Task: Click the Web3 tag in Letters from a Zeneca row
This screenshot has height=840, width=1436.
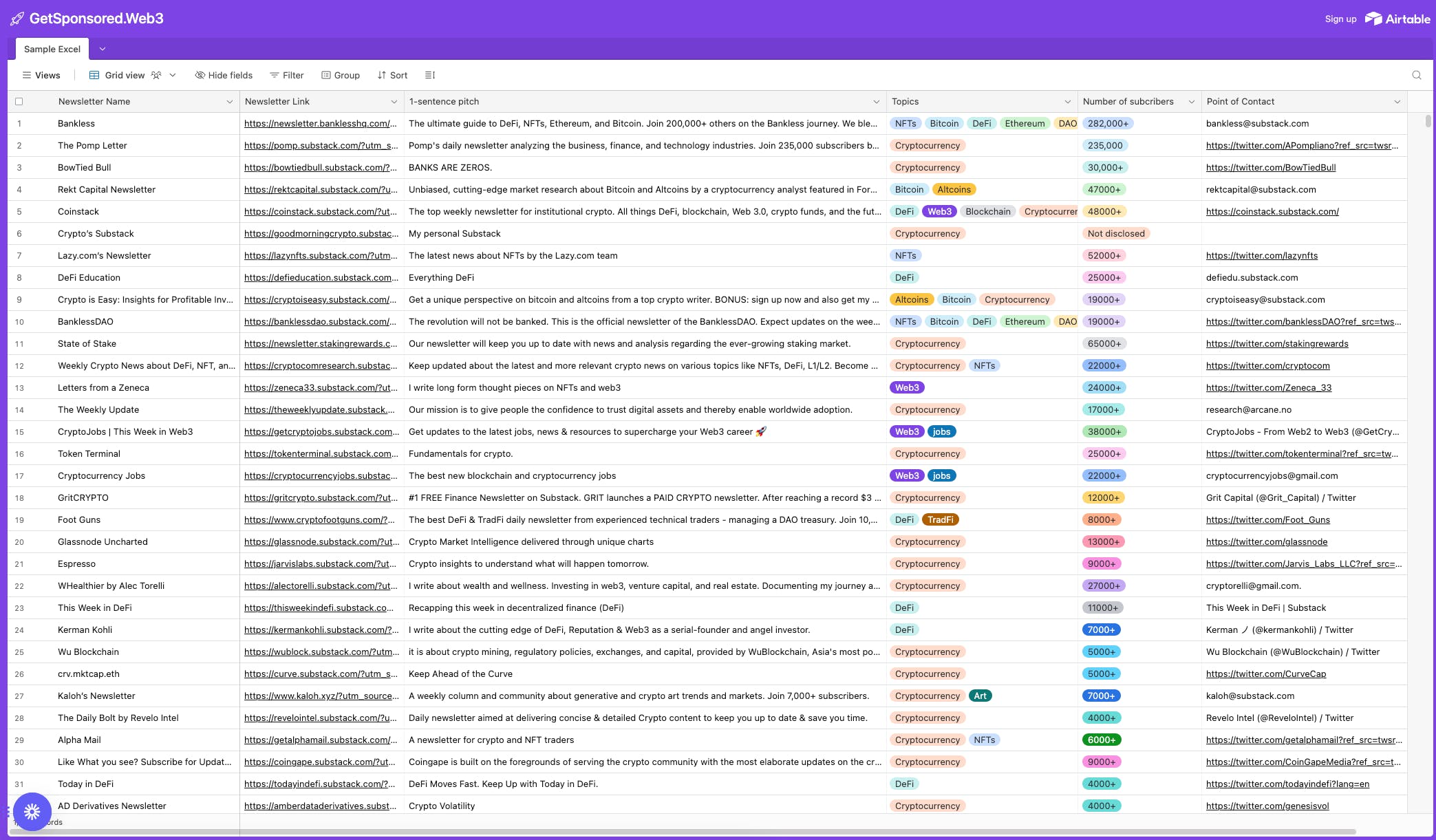Action: coord(907,388)
